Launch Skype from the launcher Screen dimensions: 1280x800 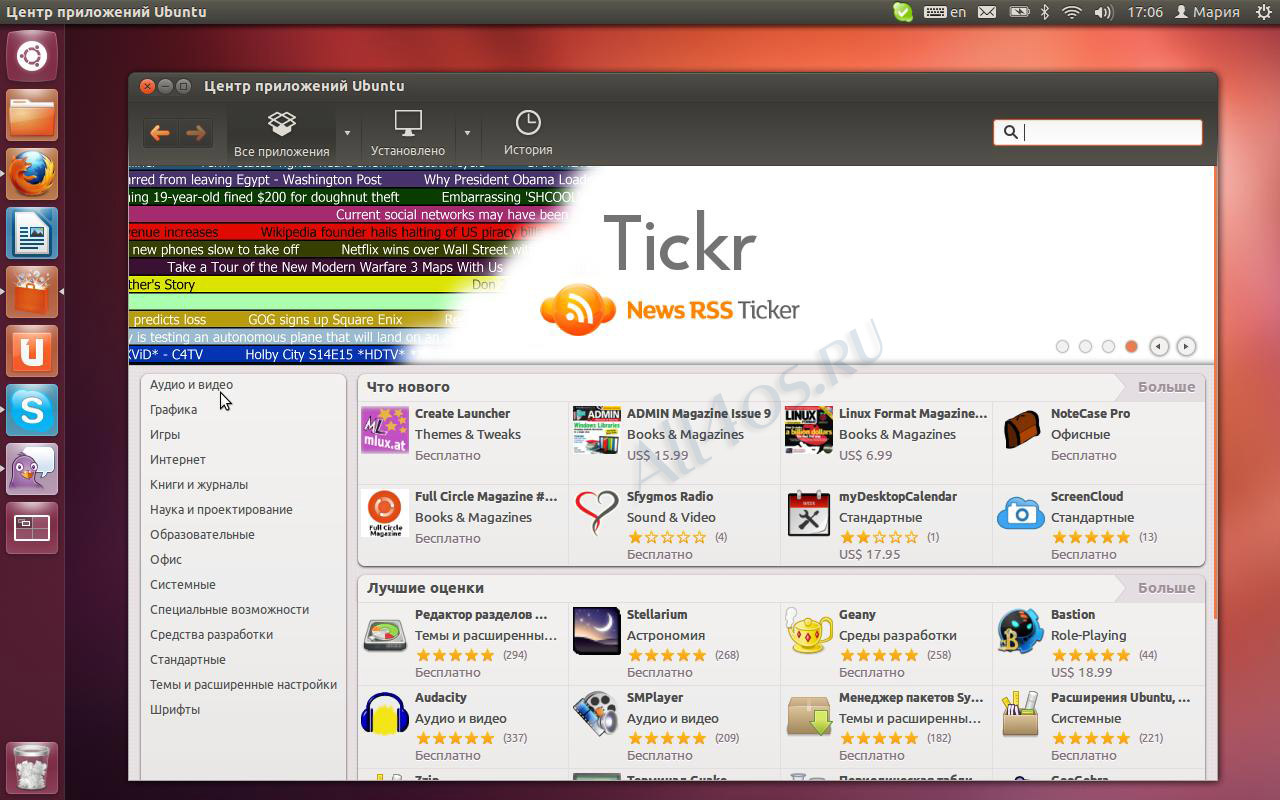[32, 411]
